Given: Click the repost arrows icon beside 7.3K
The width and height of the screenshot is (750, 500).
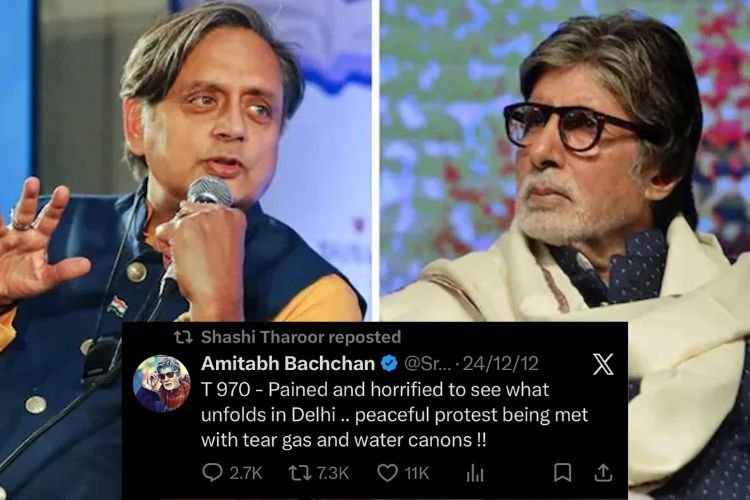Looking at the screenshot, I should 300,473.
